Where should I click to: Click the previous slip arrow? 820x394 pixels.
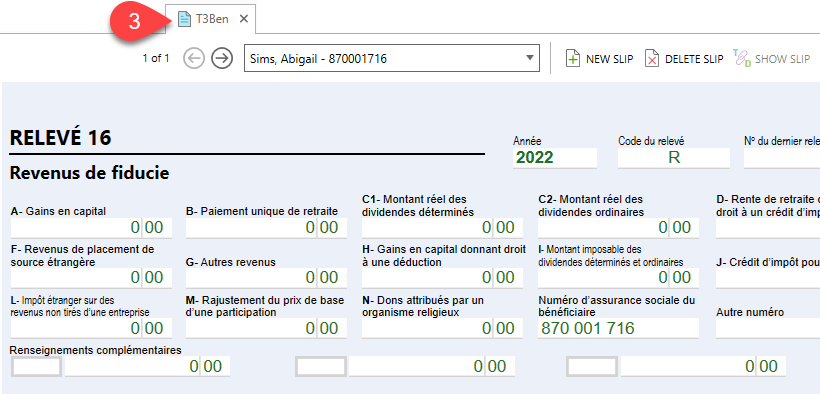pyautogui.click(x=193, y=59)
